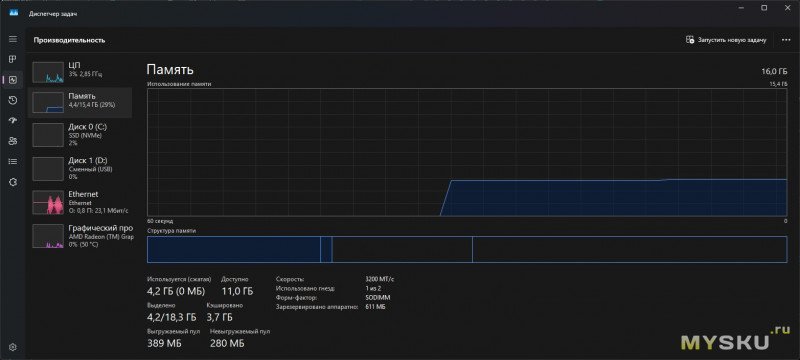Click the 11,0 ГБ available value
The image size is (800, 360).
[x=237, y=291]
